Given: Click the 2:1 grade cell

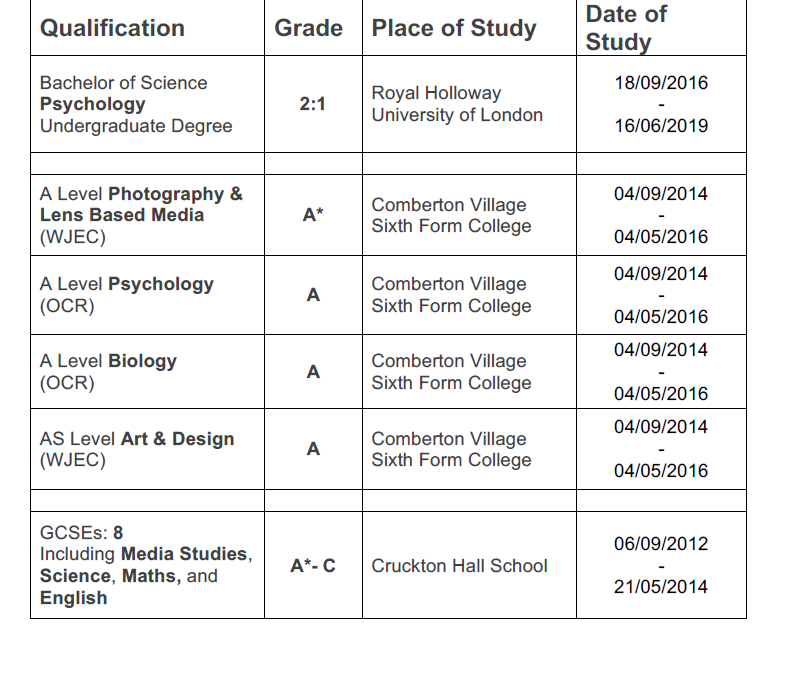Looking at the screenshot, I should pos(313,104).
